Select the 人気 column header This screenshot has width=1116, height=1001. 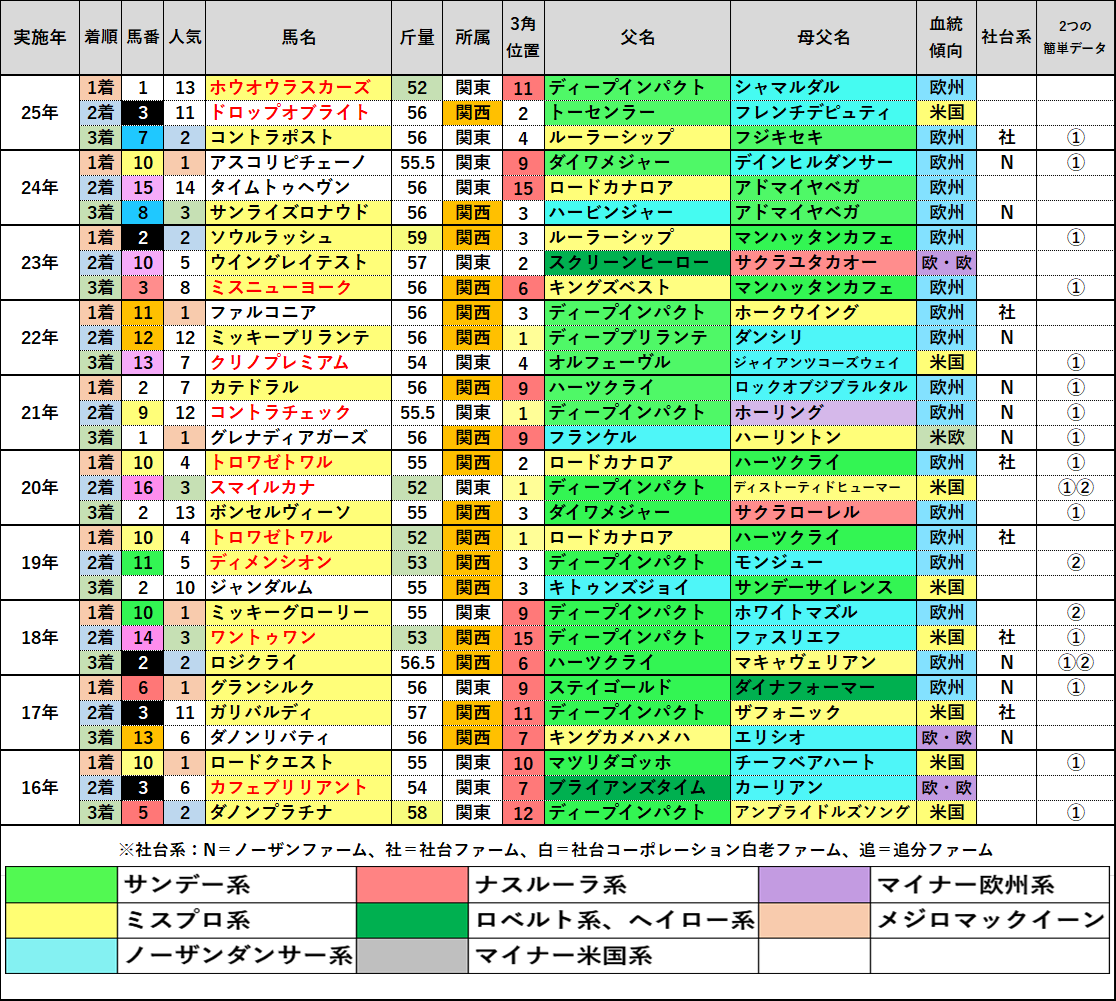click(x=184, y=38)
